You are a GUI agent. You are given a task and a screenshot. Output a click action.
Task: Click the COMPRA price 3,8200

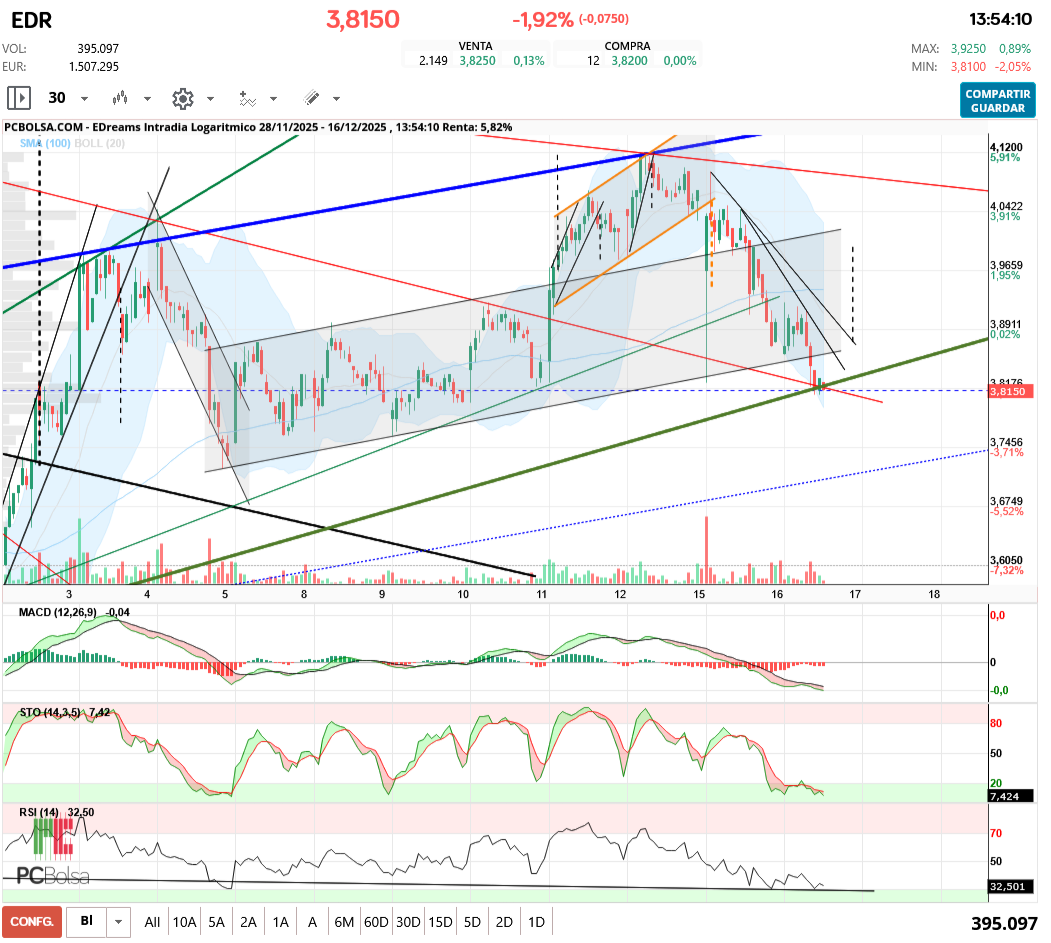(x=629, y=61)
